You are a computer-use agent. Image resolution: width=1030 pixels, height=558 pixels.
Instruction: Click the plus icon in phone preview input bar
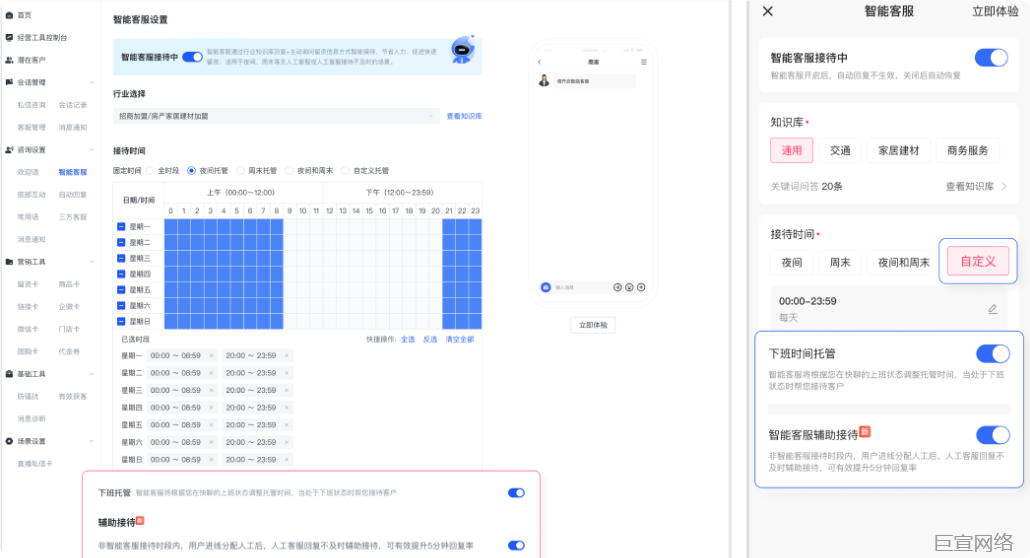click(x=641, y=287)
